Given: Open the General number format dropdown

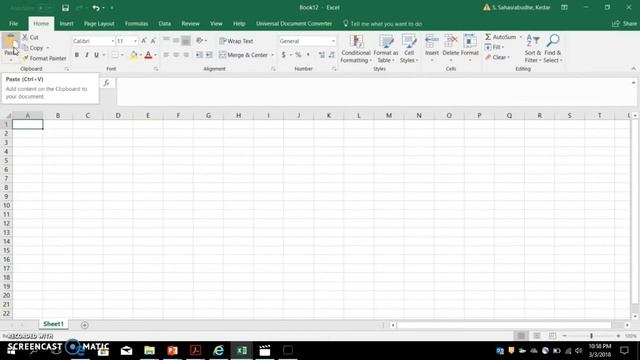Looking at the screenshot, I should (x=333, y=41).
